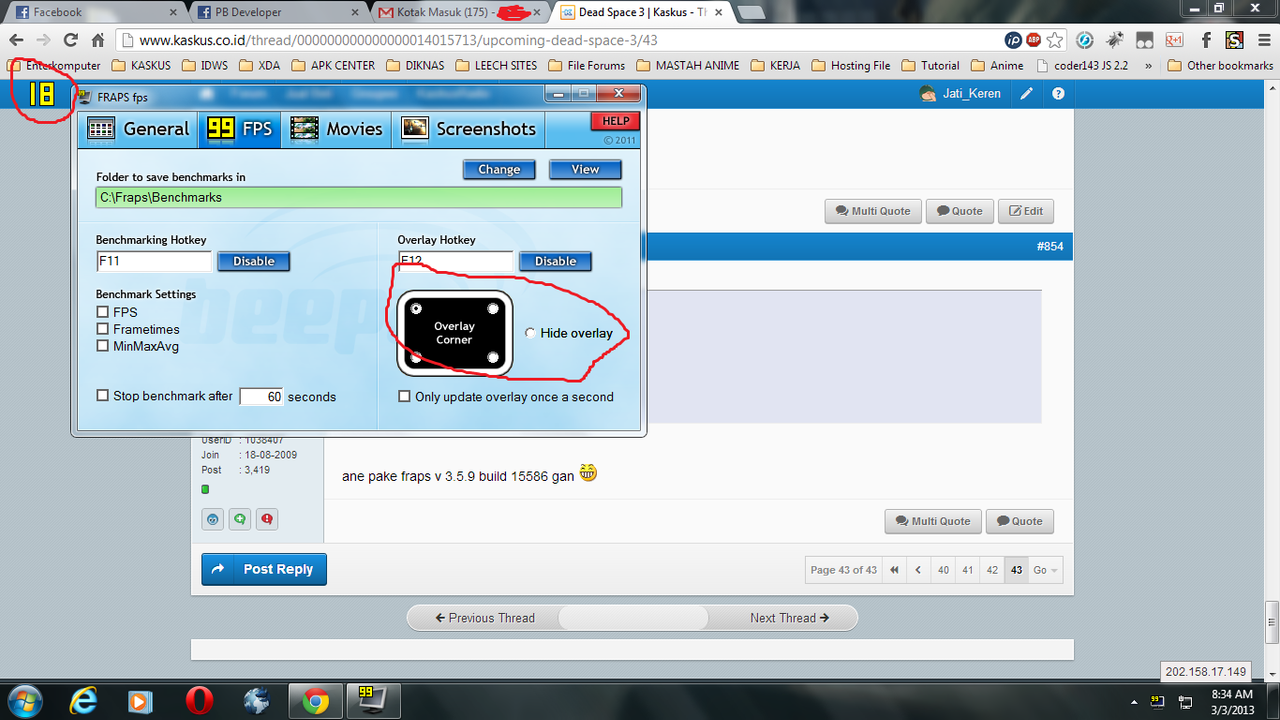Open the Chrome menu hamburger icon
This screenshot has height=720, width=1280.
[x=1264, y=41]
